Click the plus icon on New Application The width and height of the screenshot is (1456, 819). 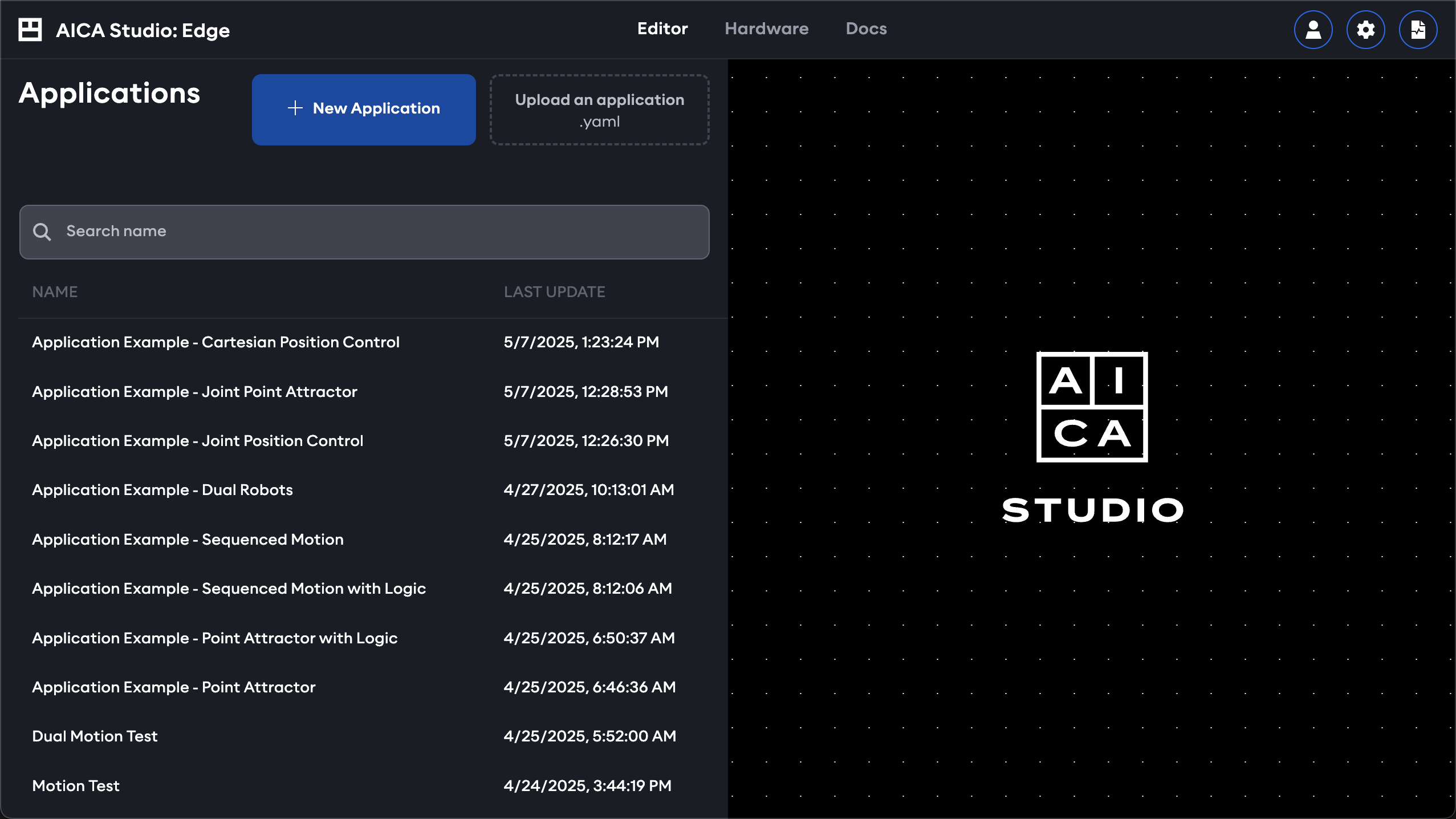[295, 108]
